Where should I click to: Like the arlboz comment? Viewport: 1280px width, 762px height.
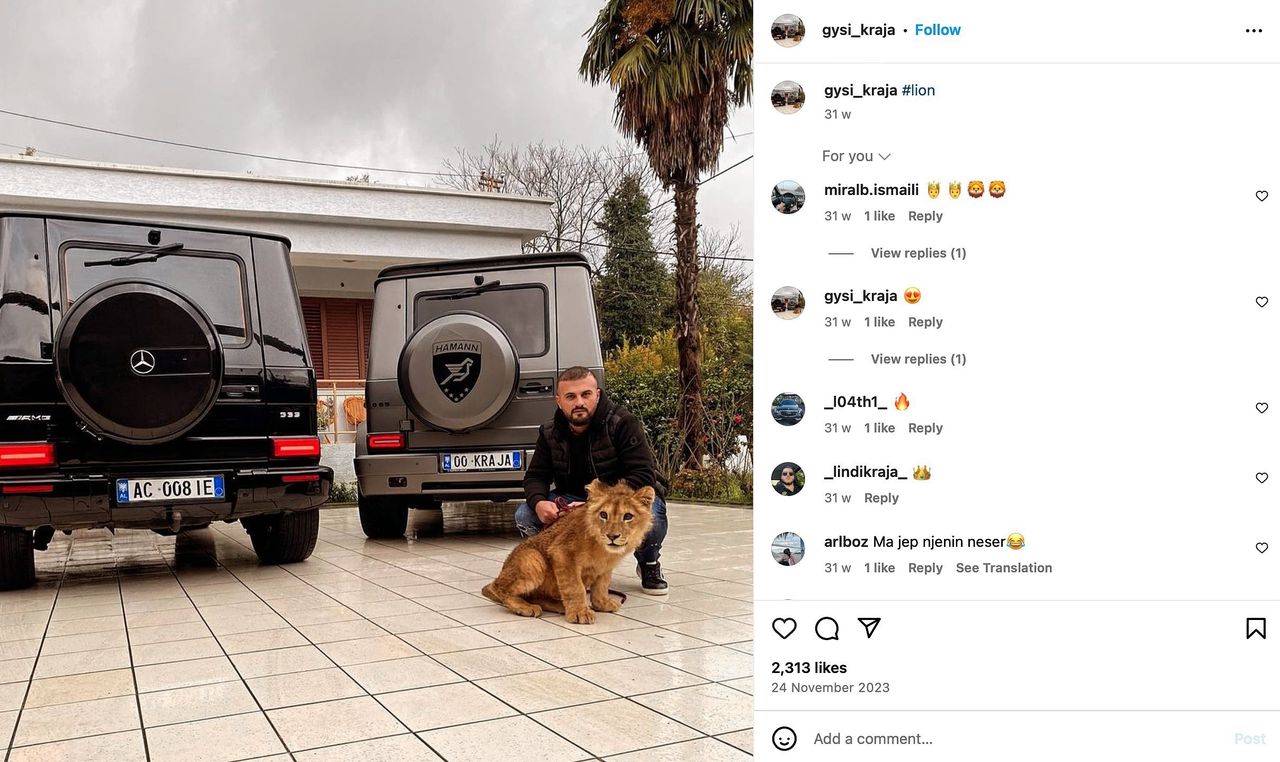1262,548
